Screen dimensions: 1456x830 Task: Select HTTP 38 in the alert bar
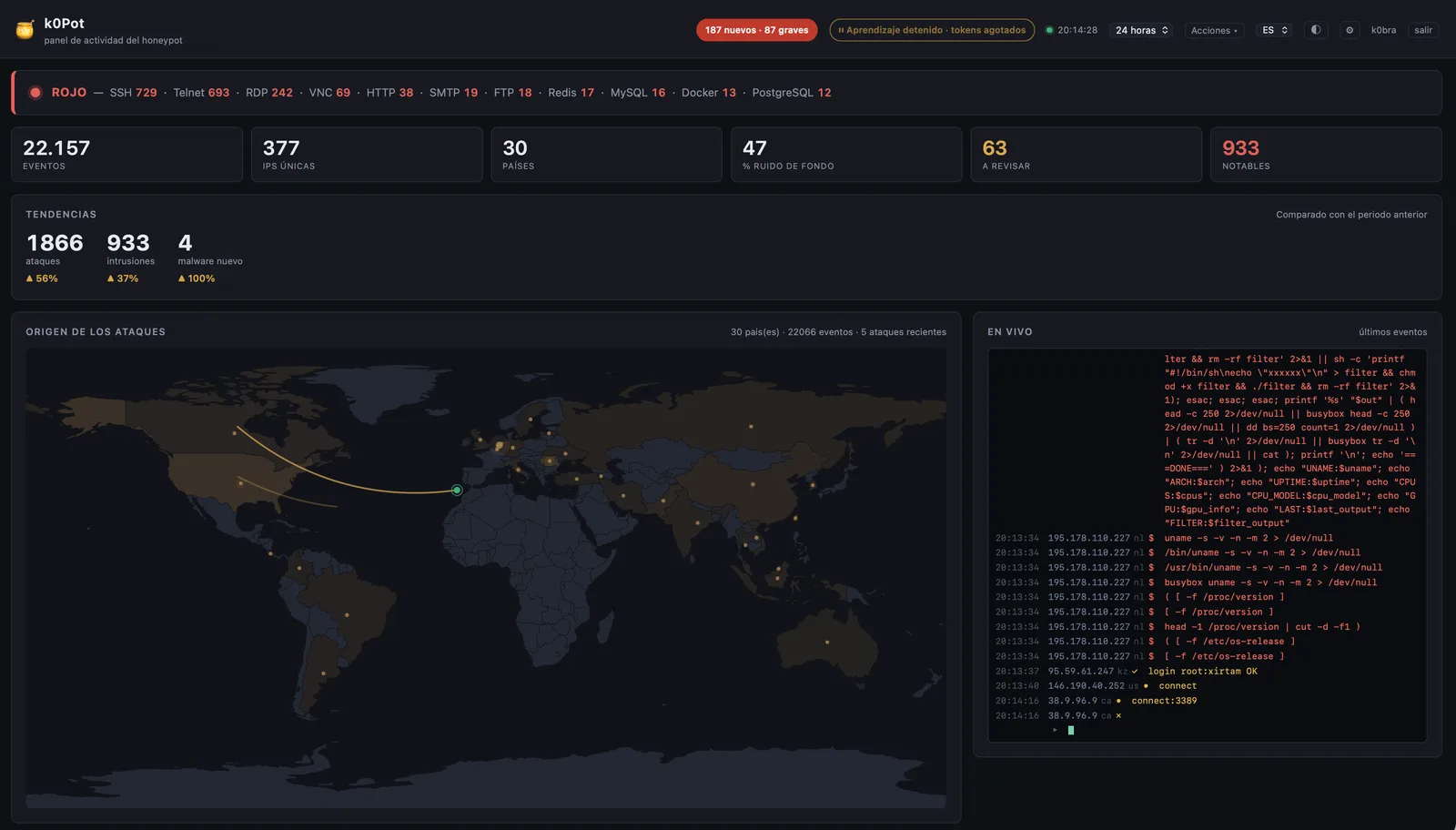[389, 93]
